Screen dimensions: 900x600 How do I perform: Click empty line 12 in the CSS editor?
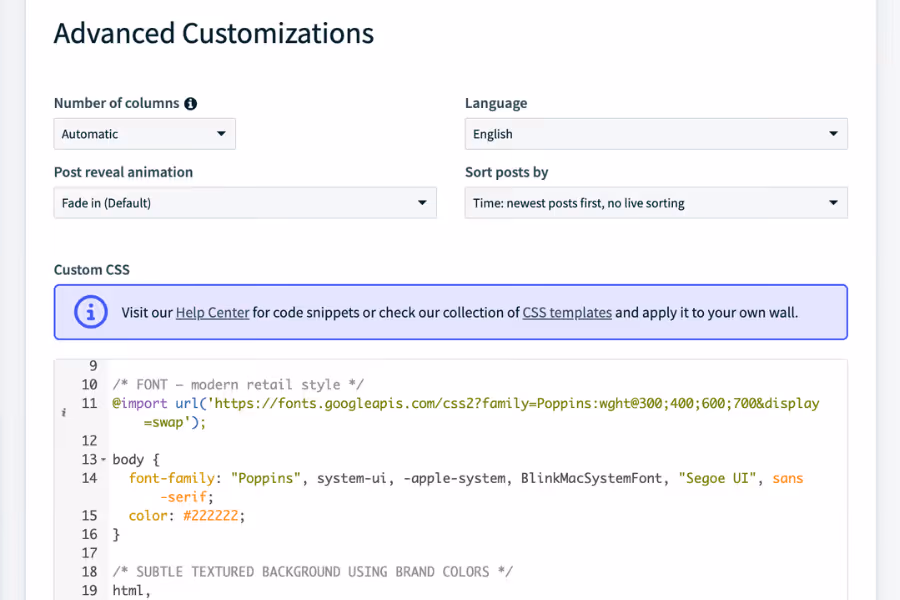pyautogui.click(x=476, y=440)
